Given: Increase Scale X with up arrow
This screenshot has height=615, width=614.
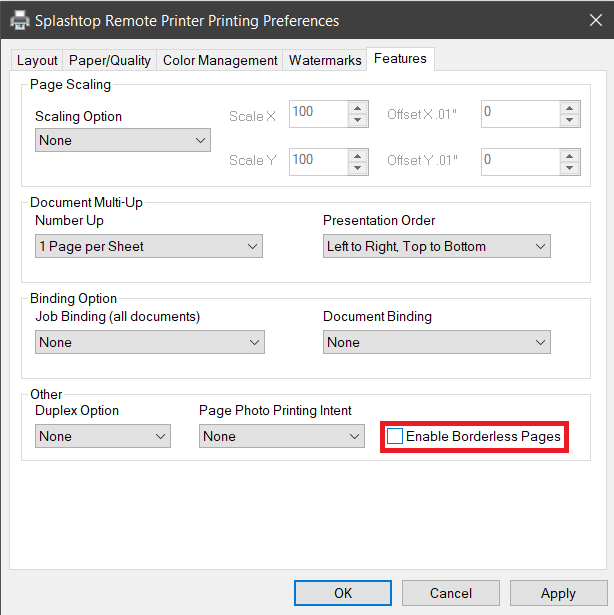Looking at the screenshot, I should 358,108.
